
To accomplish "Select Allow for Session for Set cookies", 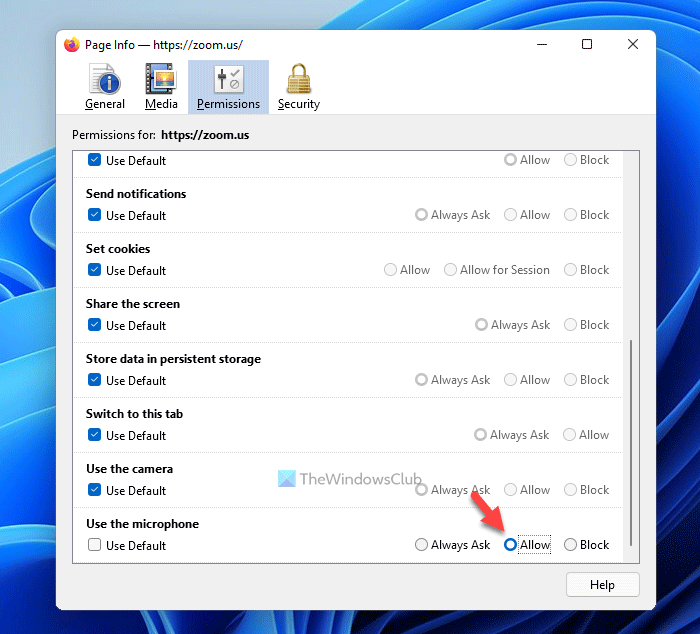I will (x=450, y=270).
